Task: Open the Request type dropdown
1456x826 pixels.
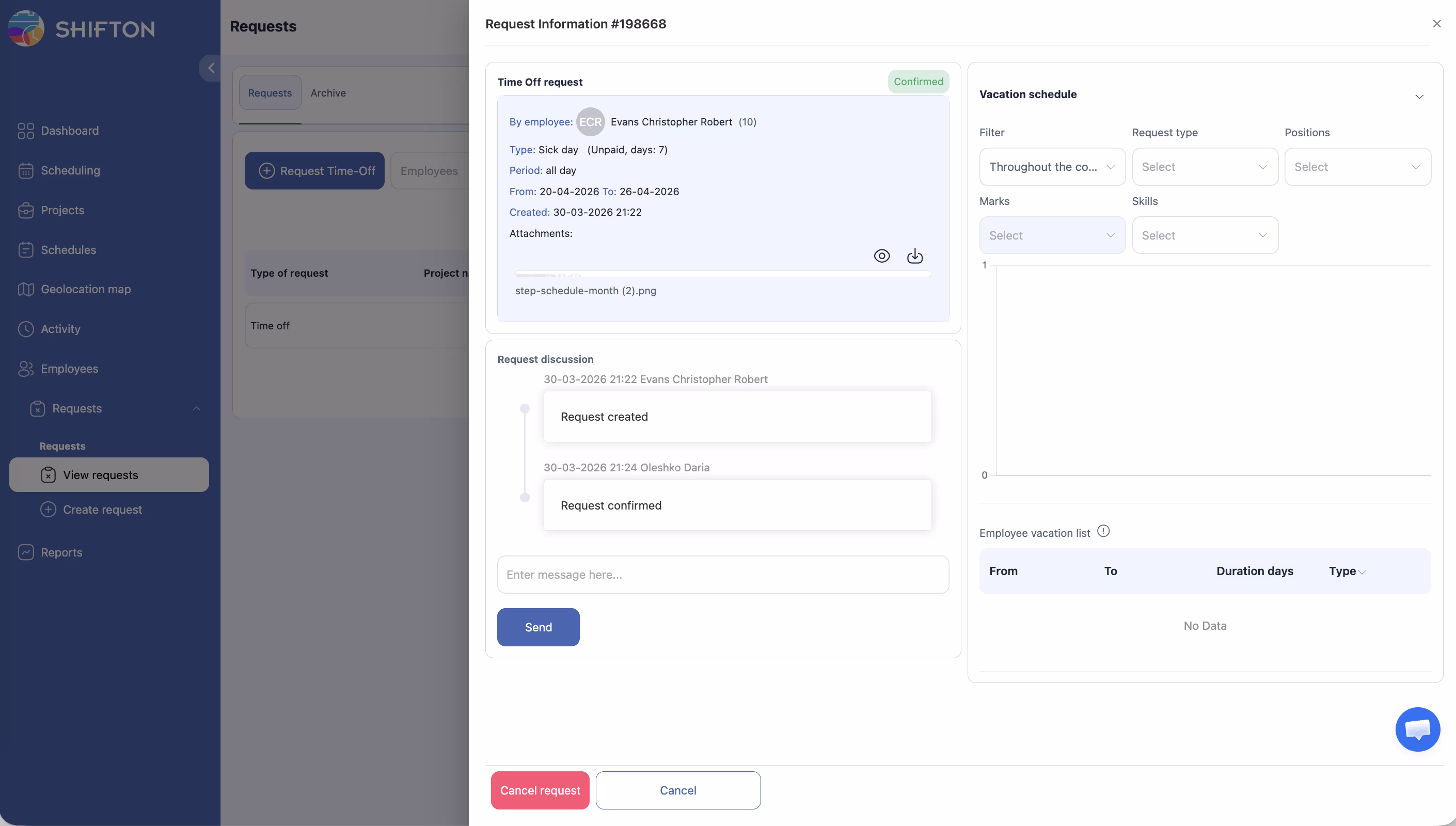Action: tap(1204, 167)
